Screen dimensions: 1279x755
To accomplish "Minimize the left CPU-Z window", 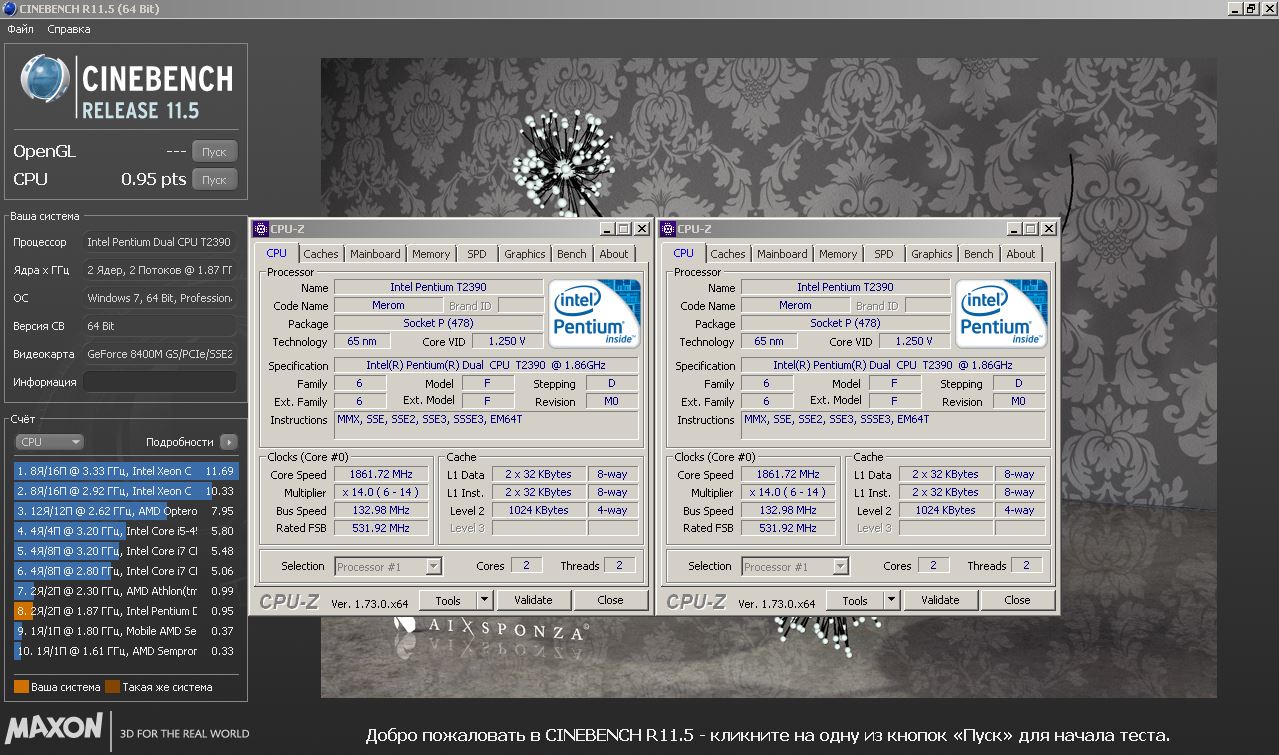I will coord(606,229).
